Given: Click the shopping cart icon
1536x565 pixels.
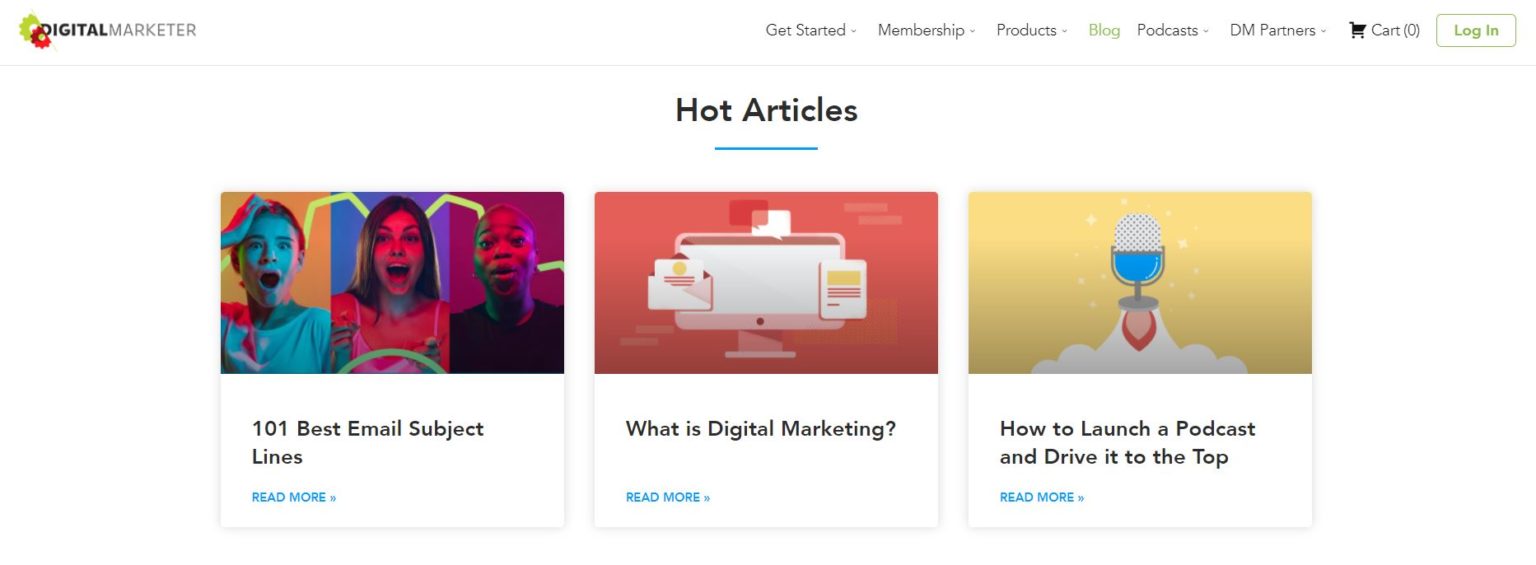Looking at the screenshot, I should (1357, 30).
